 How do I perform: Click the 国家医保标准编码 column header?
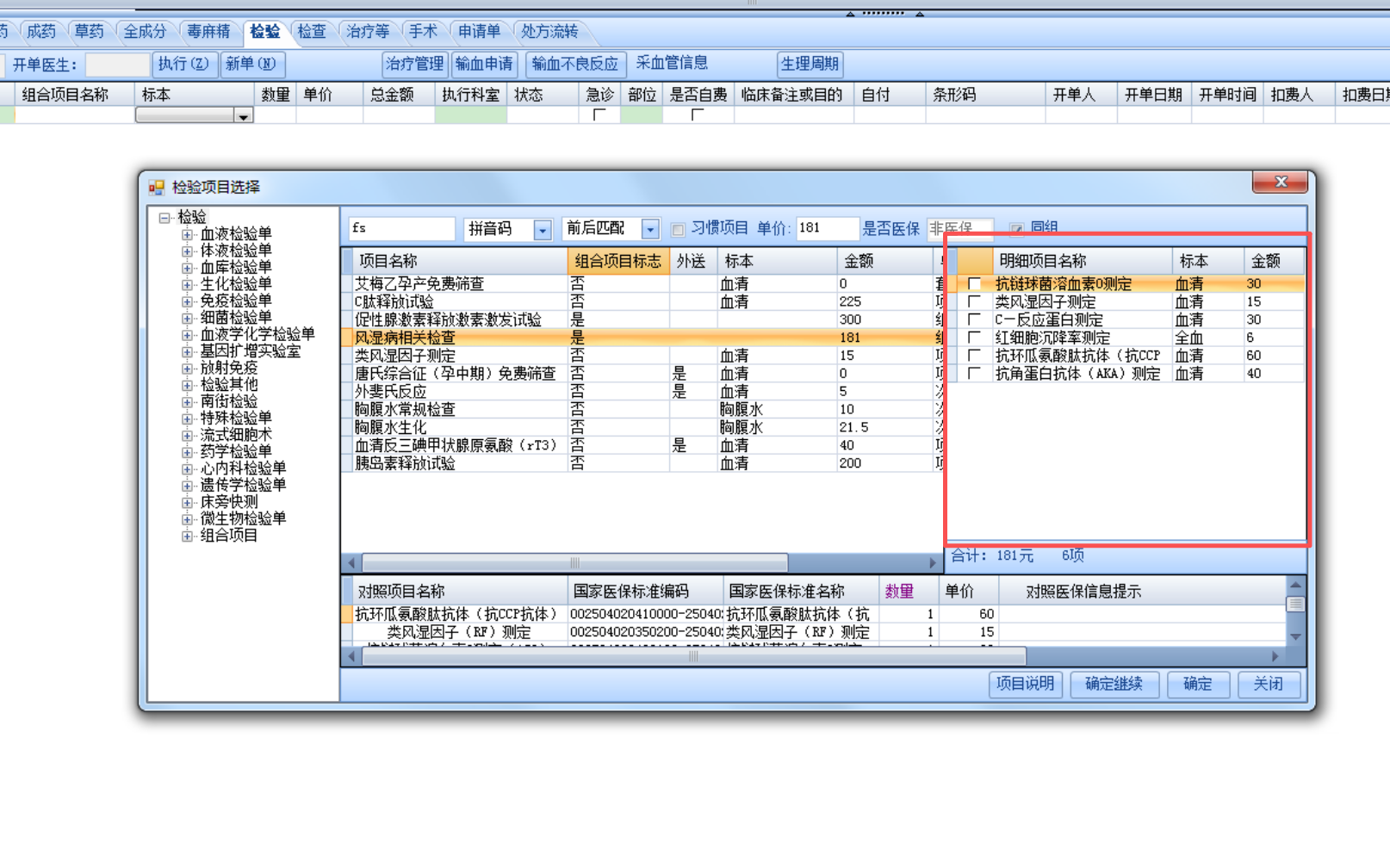[x=645, y=592]
